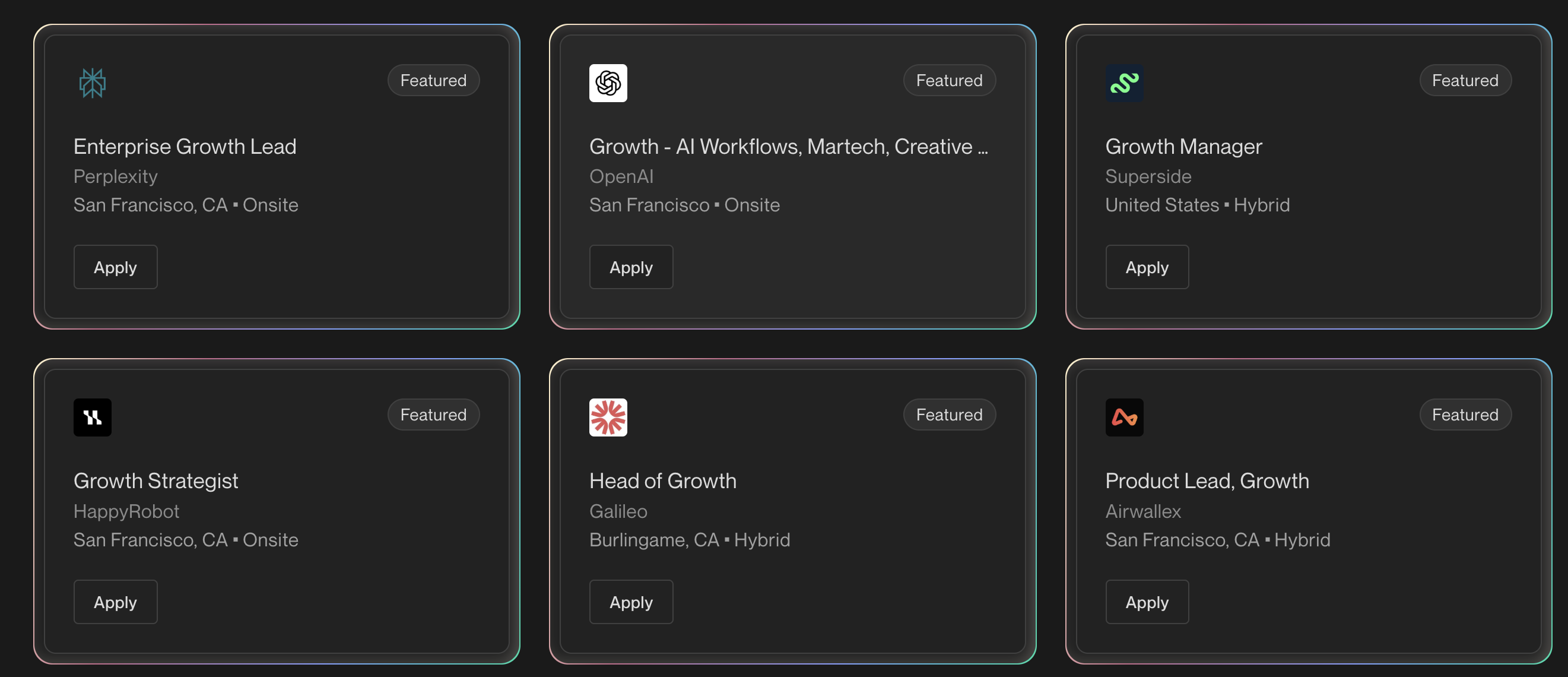Open the Enterprise Growth Lead job title
This screenshot has height=677, width=1568.
click(x=185, y=147)
